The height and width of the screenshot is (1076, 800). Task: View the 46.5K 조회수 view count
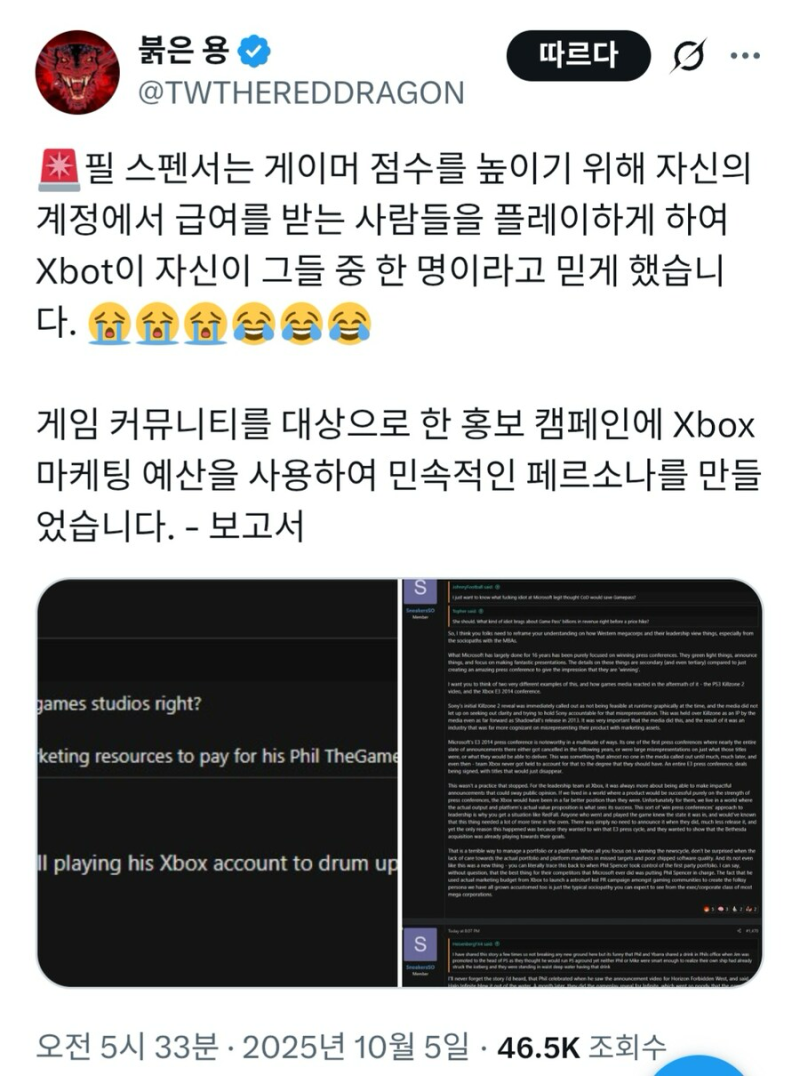(582, 1047)
